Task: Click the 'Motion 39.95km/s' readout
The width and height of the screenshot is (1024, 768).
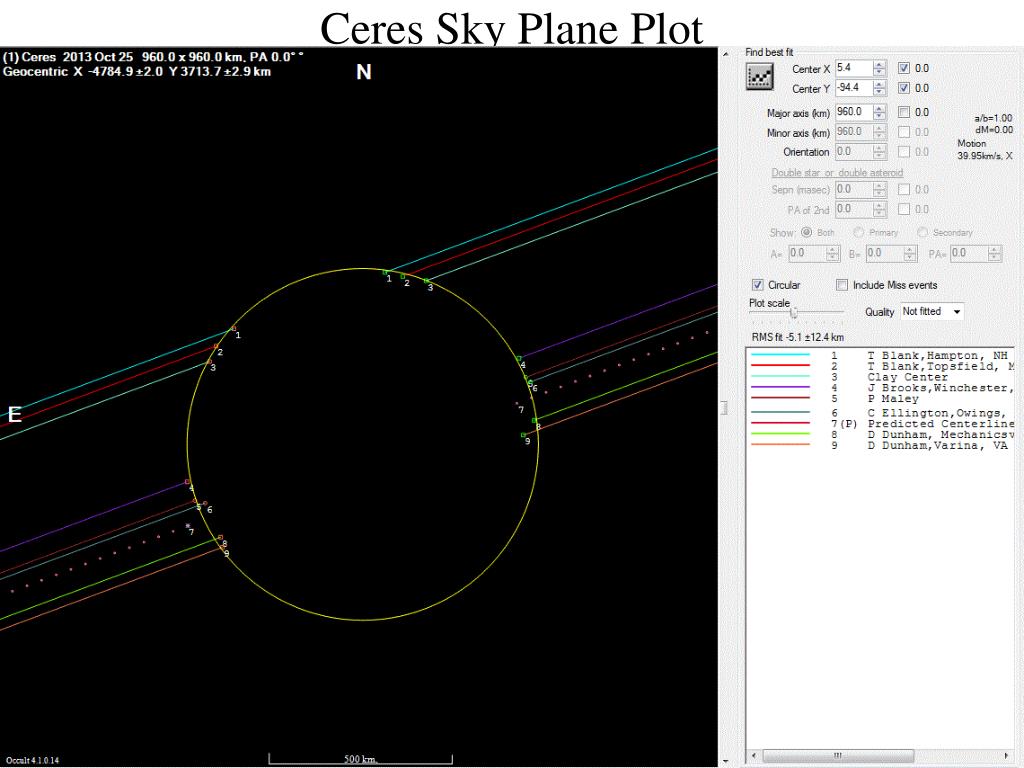Action: pos(984,150)
